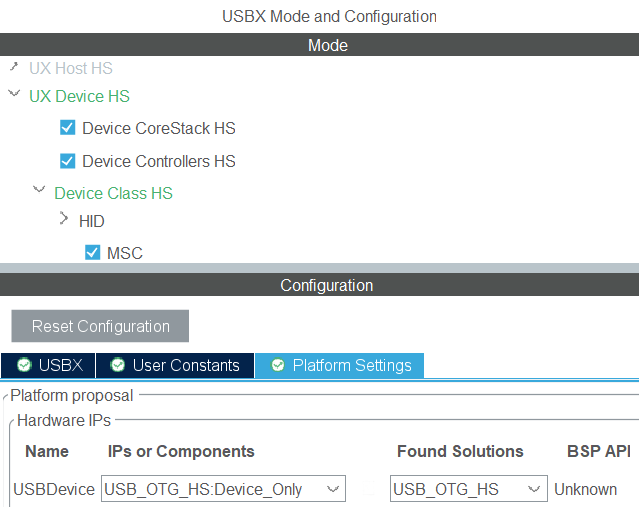The width and height of the screenshot is (639, 507).
Task: Expand the UX Host HS section
Action: (x=13, y=68)
